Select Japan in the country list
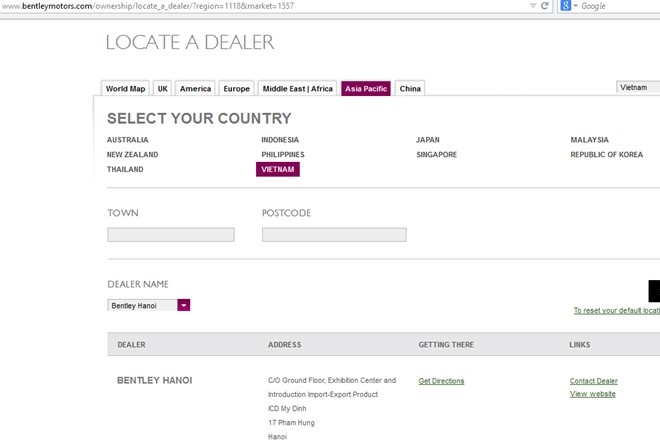The height and width of the screenshot is (444, 660). (428, 140)
